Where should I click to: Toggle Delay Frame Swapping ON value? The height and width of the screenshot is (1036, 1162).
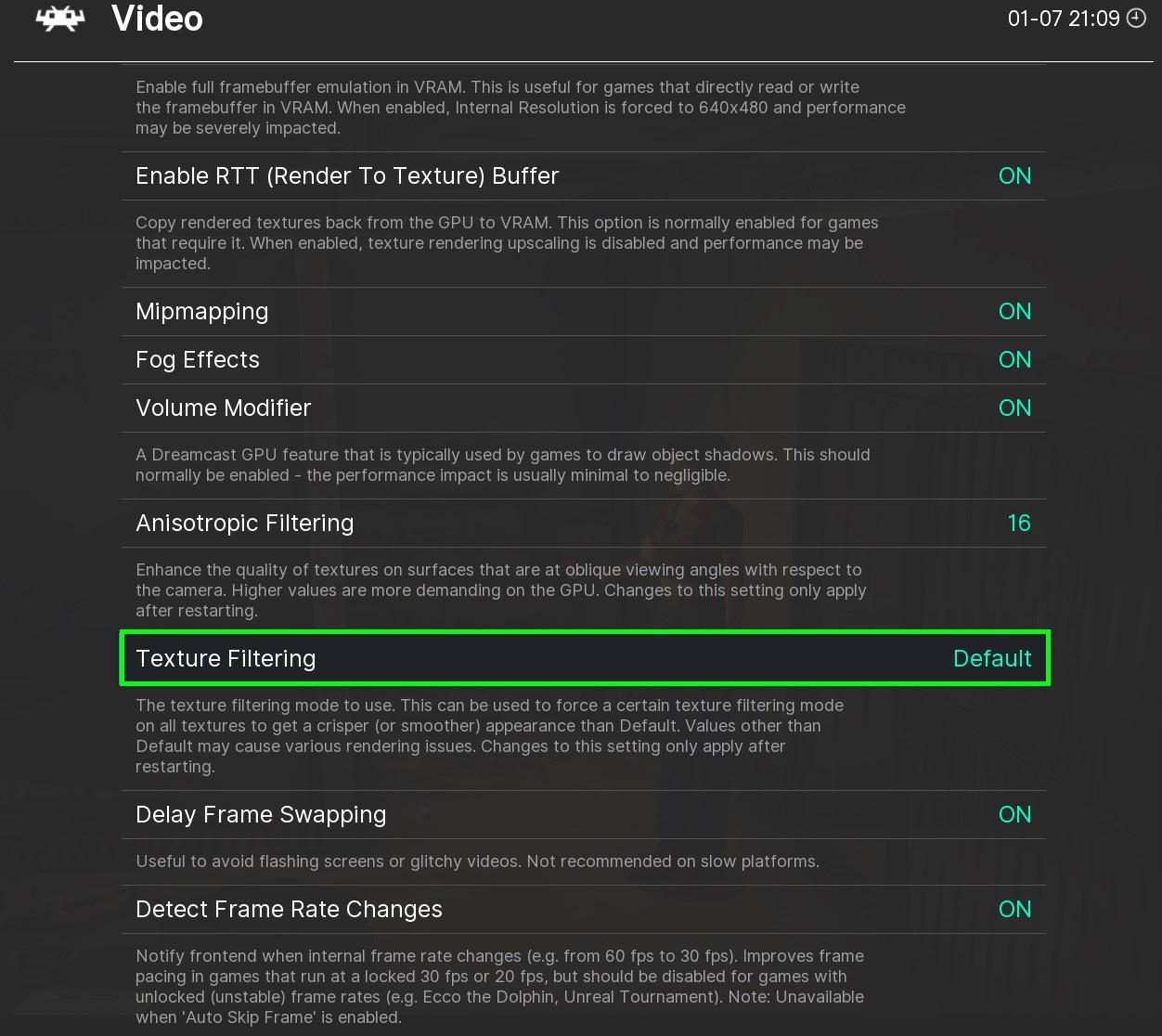(1014, 815)
